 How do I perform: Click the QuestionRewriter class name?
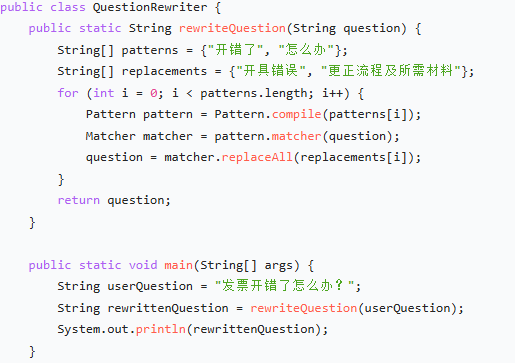click(150, 7)
